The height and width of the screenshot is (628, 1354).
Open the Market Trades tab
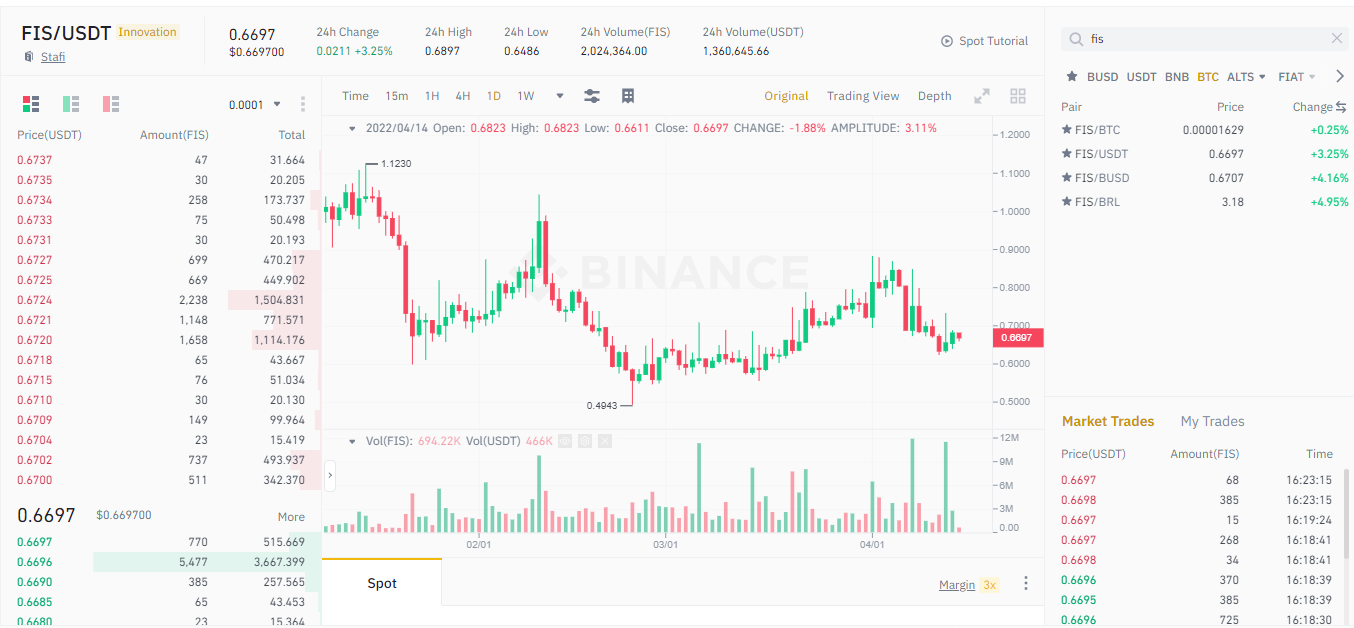[1108, 421]
